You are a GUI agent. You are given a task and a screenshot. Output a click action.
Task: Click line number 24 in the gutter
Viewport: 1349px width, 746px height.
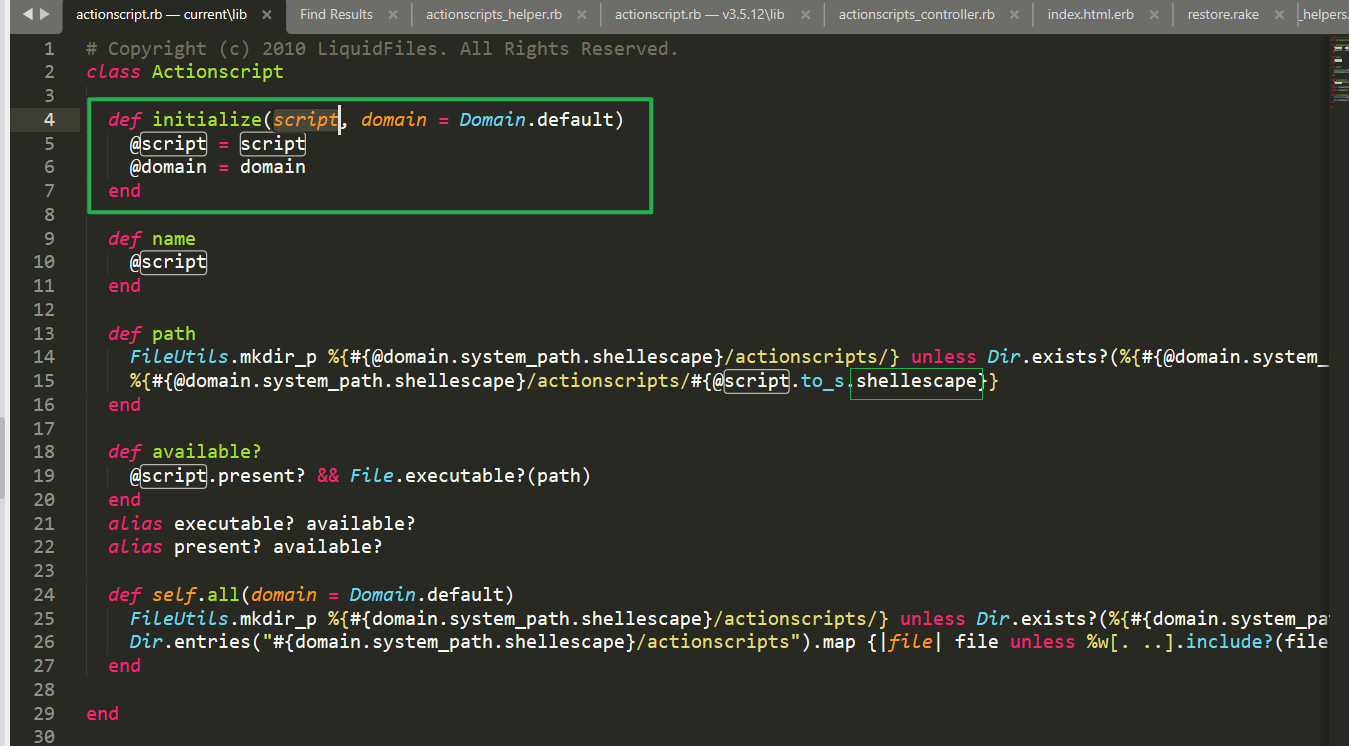tap(45, 595)
